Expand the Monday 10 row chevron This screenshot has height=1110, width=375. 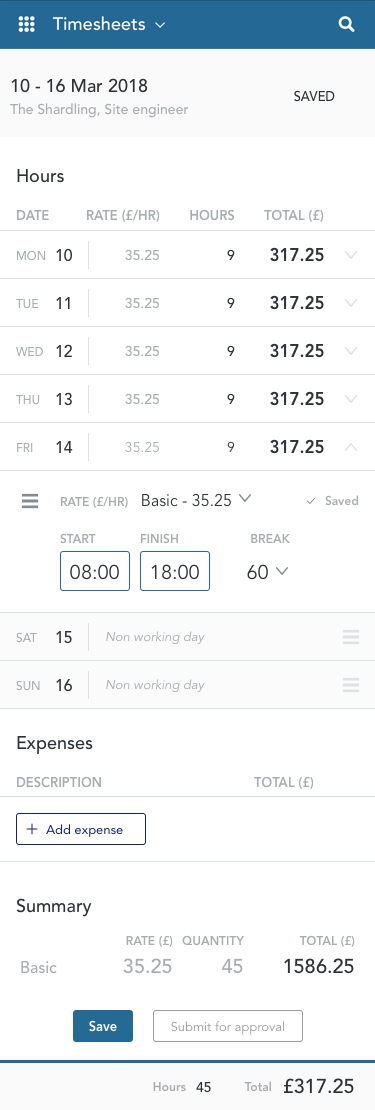351,255
